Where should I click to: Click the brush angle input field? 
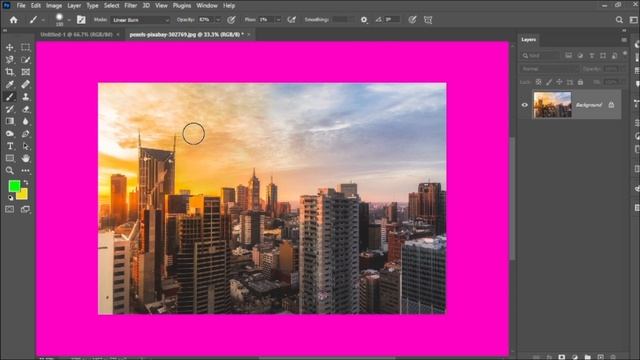click(392, 20)
